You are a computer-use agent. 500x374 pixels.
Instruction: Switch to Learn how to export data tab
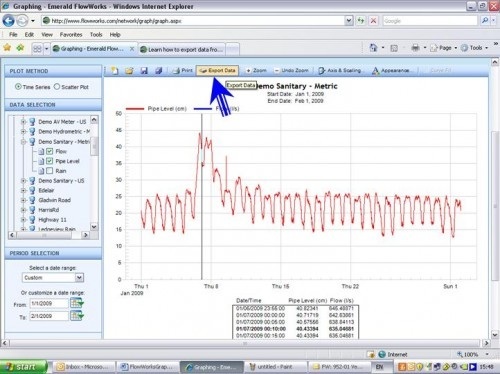pos(182,49)
